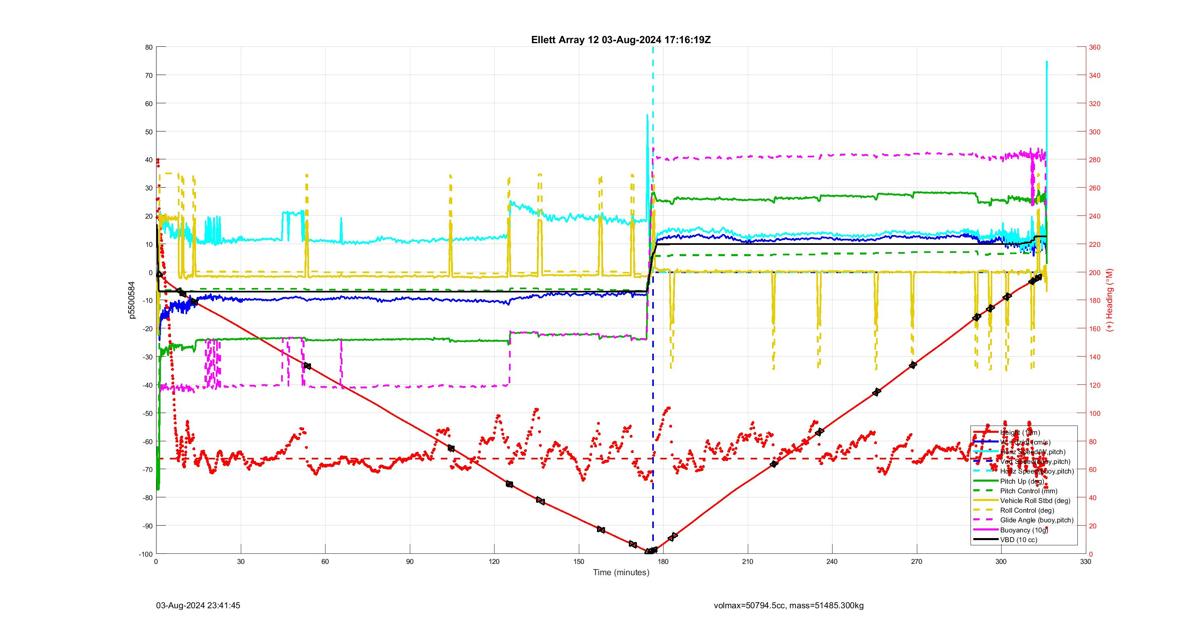Image resolution: width=1200 pixels, height=622 pixels.
Task: Click the "volmax=50794.5cc, mass=51485.300kg" footer text
Action: (788, 605)
